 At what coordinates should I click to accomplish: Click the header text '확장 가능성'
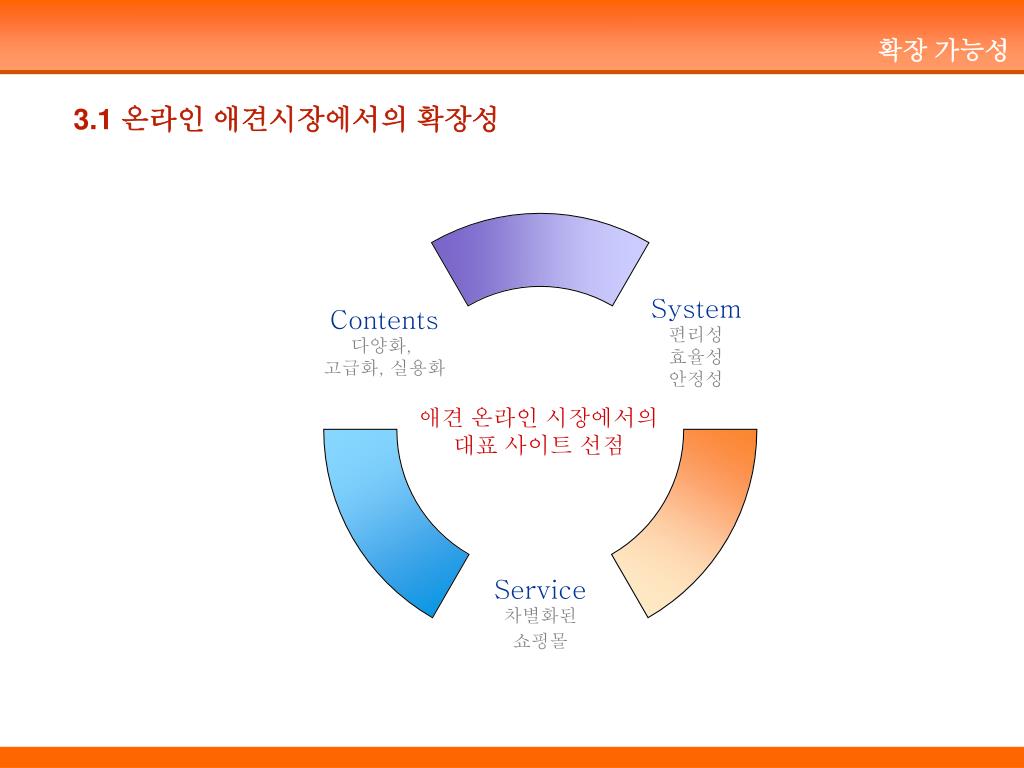tap(942, 50)
